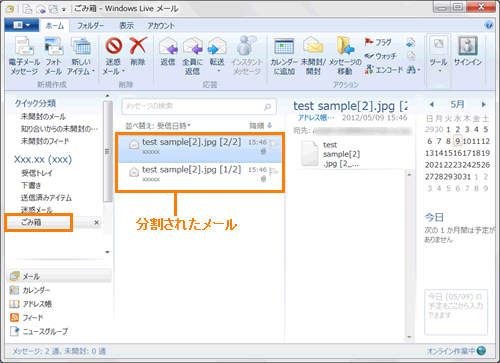The width and height of the screenshot is (500, 363).
Task: Open the Encode option
Action: point(384,70)
